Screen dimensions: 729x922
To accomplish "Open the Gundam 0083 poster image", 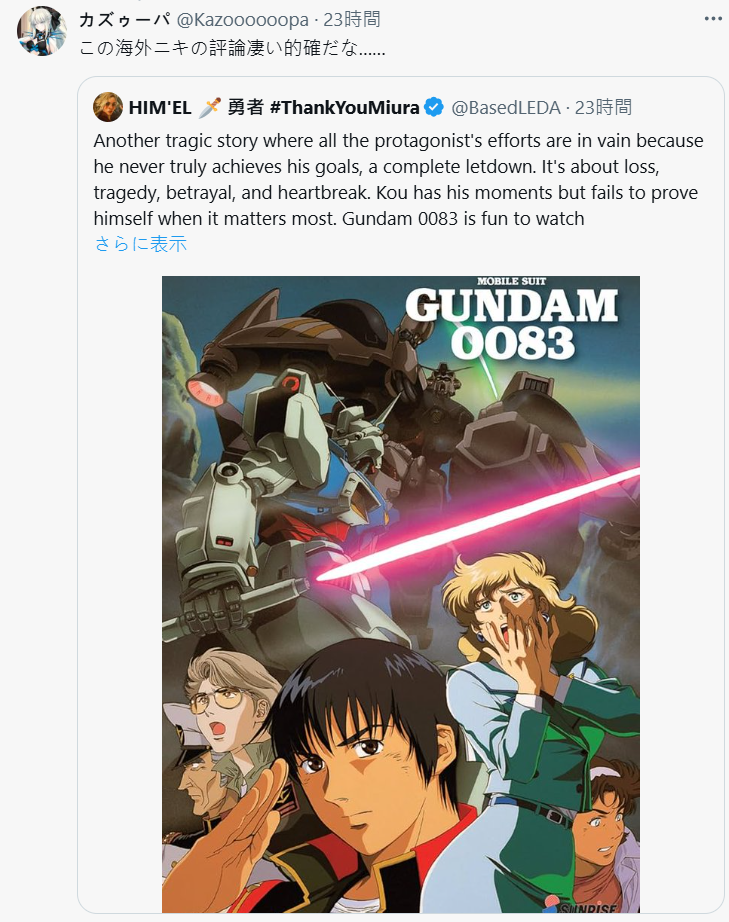I will (401, 594).
